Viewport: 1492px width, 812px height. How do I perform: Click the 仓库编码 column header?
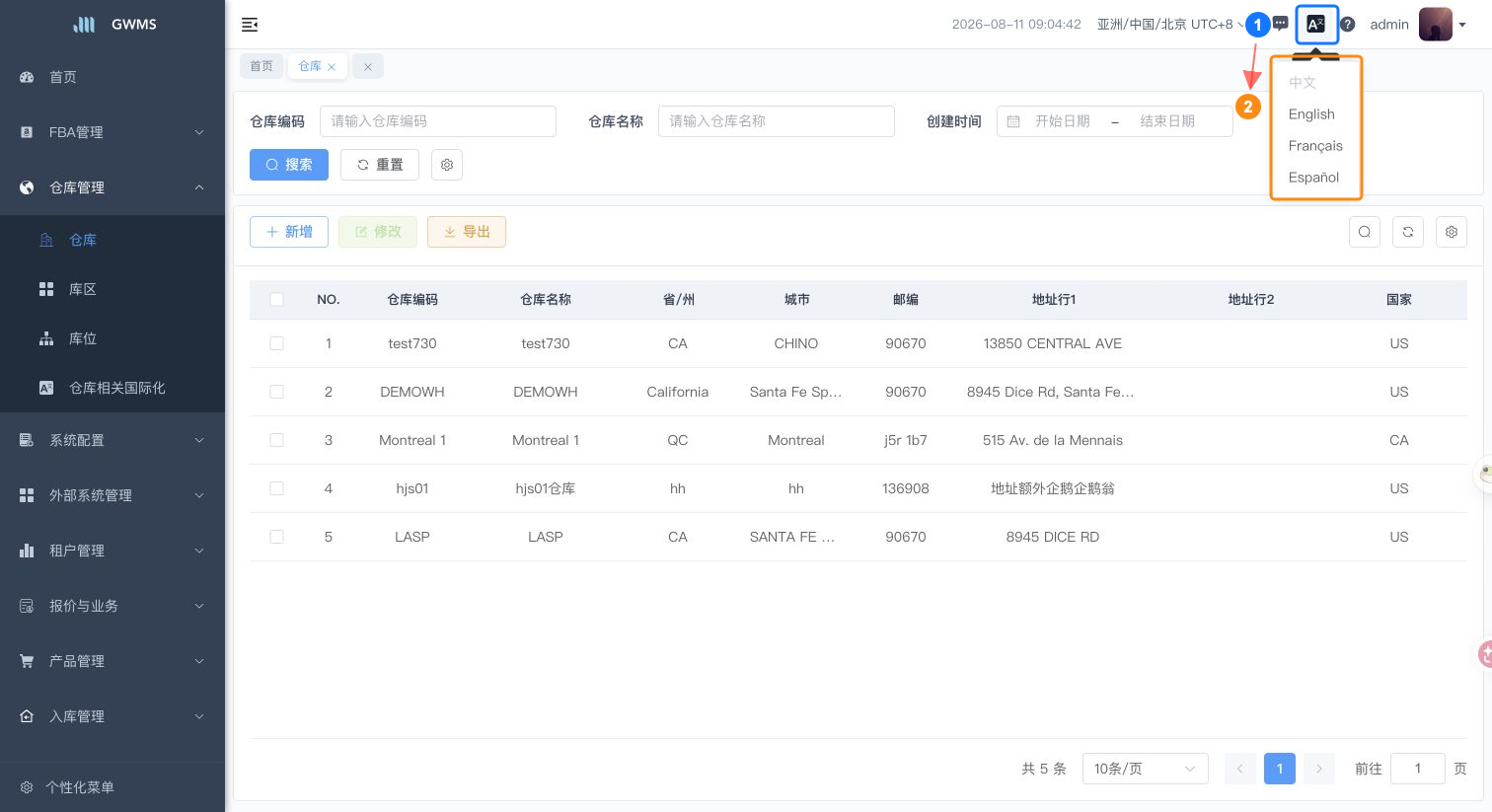click(412, 299)
